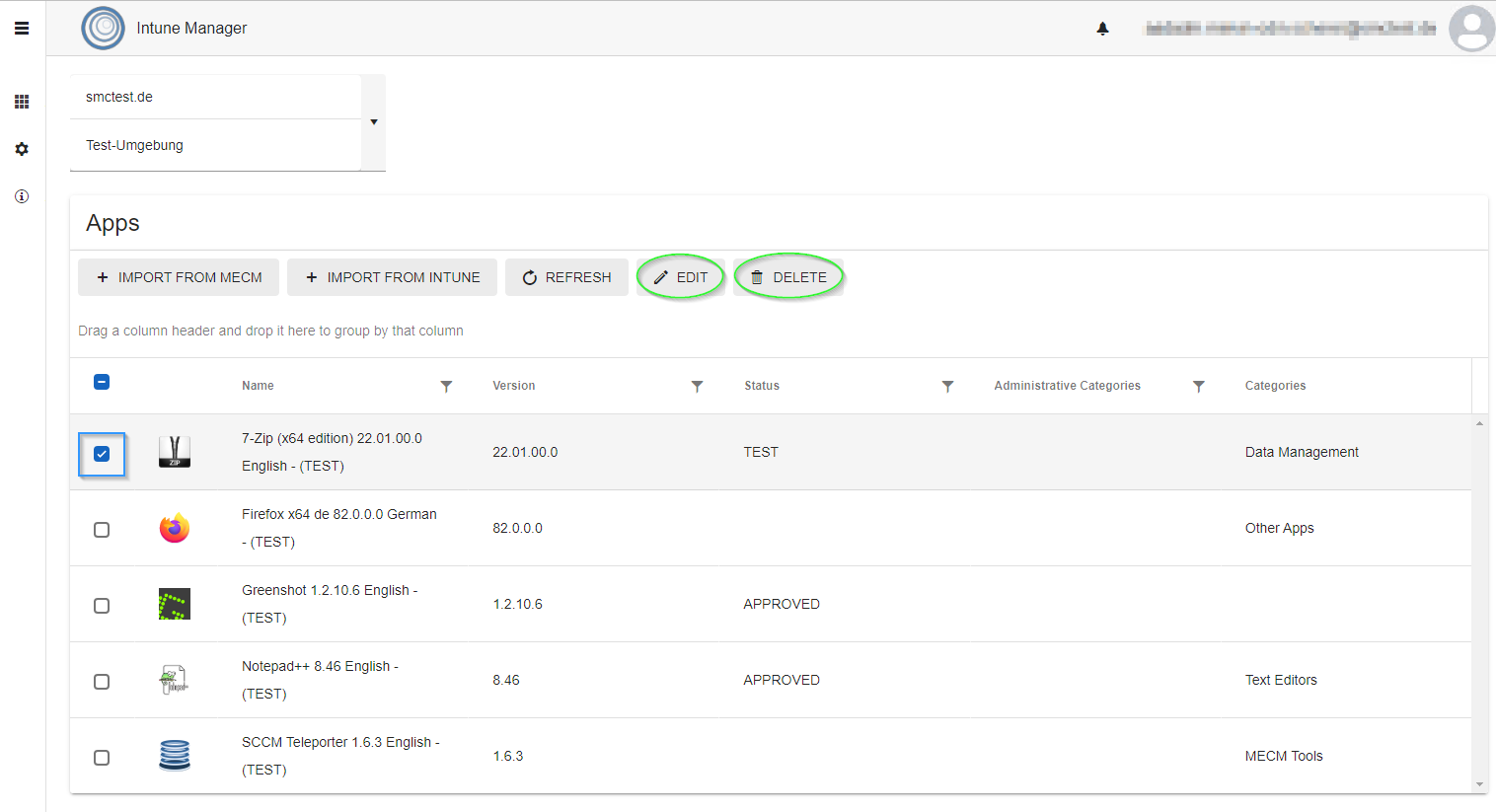This screenshot has width=1496, height=812.
Task: Expand the tenant selector dropdown arrow
Action: tap(373, 122)
